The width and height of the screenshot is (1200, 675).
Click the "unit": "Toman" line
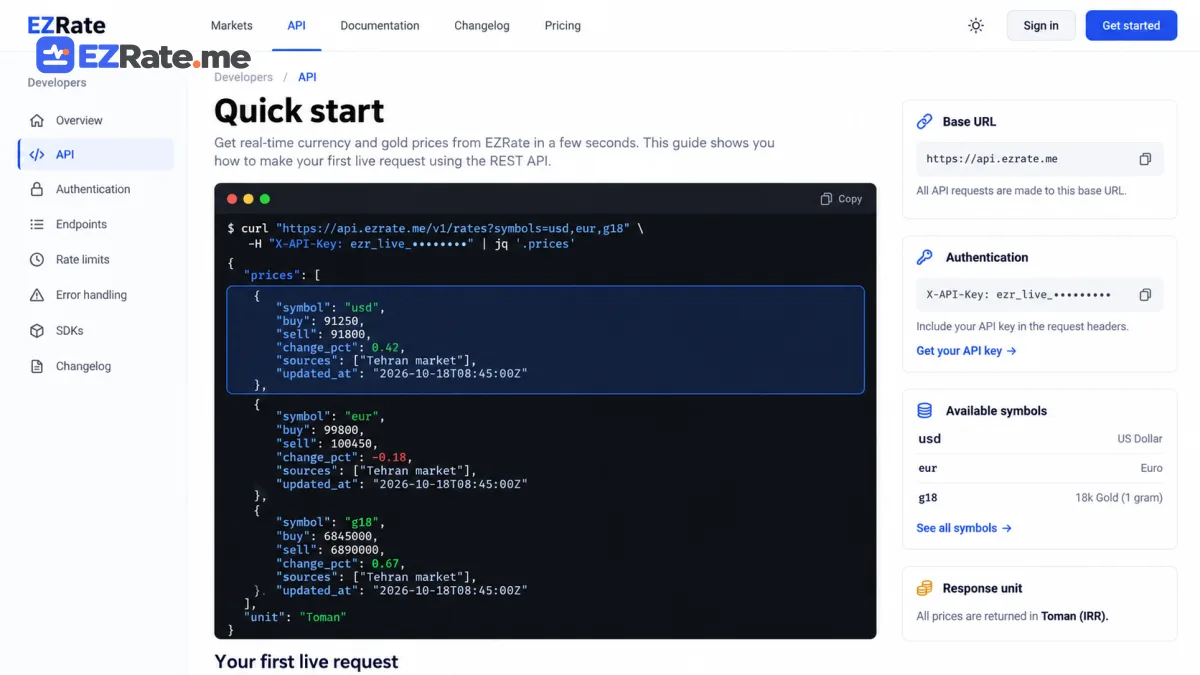point(295,617)
